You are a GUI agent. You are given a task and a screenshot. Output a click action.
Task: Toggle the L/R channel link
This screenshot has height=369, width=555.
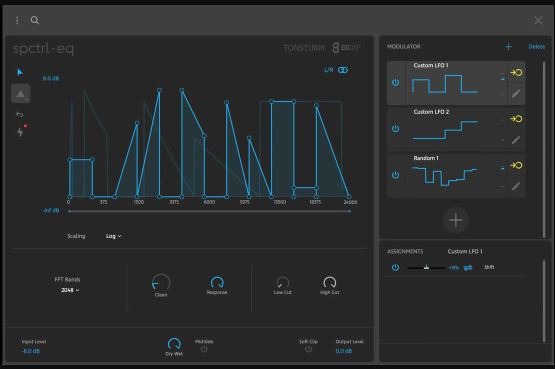[343, 70]
